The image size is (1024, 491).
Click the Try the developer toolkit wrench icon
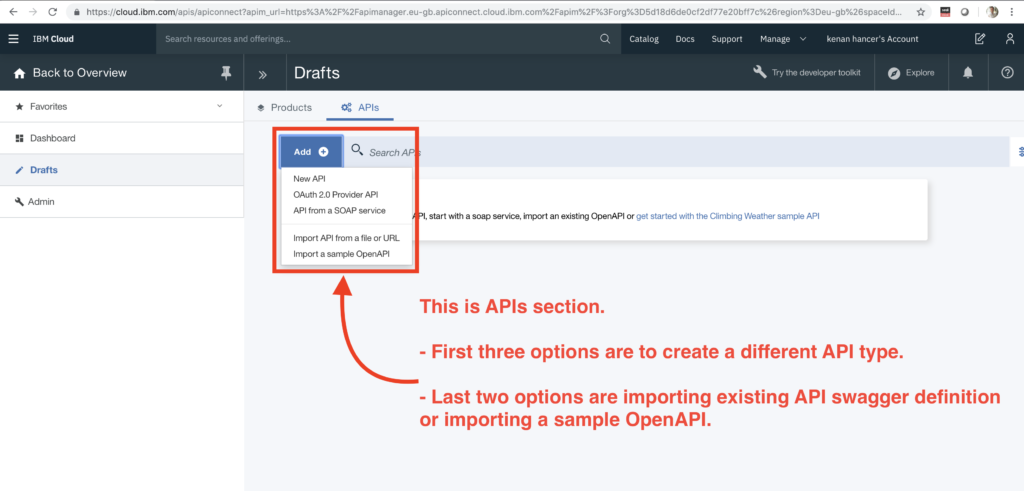pos(760,72)
